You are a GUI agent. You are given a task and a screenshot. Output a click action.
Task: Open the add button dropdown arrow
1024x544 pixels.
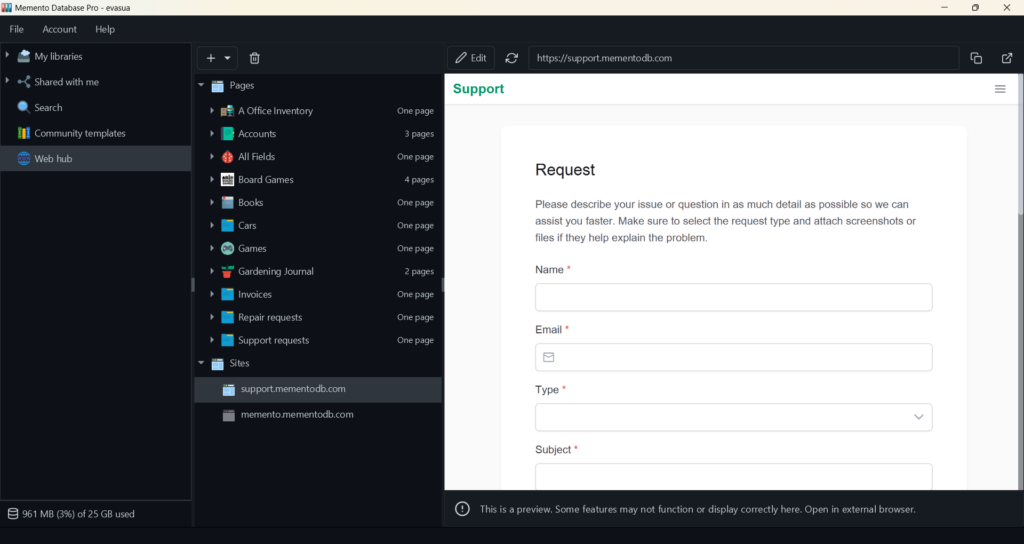(227, 58)
